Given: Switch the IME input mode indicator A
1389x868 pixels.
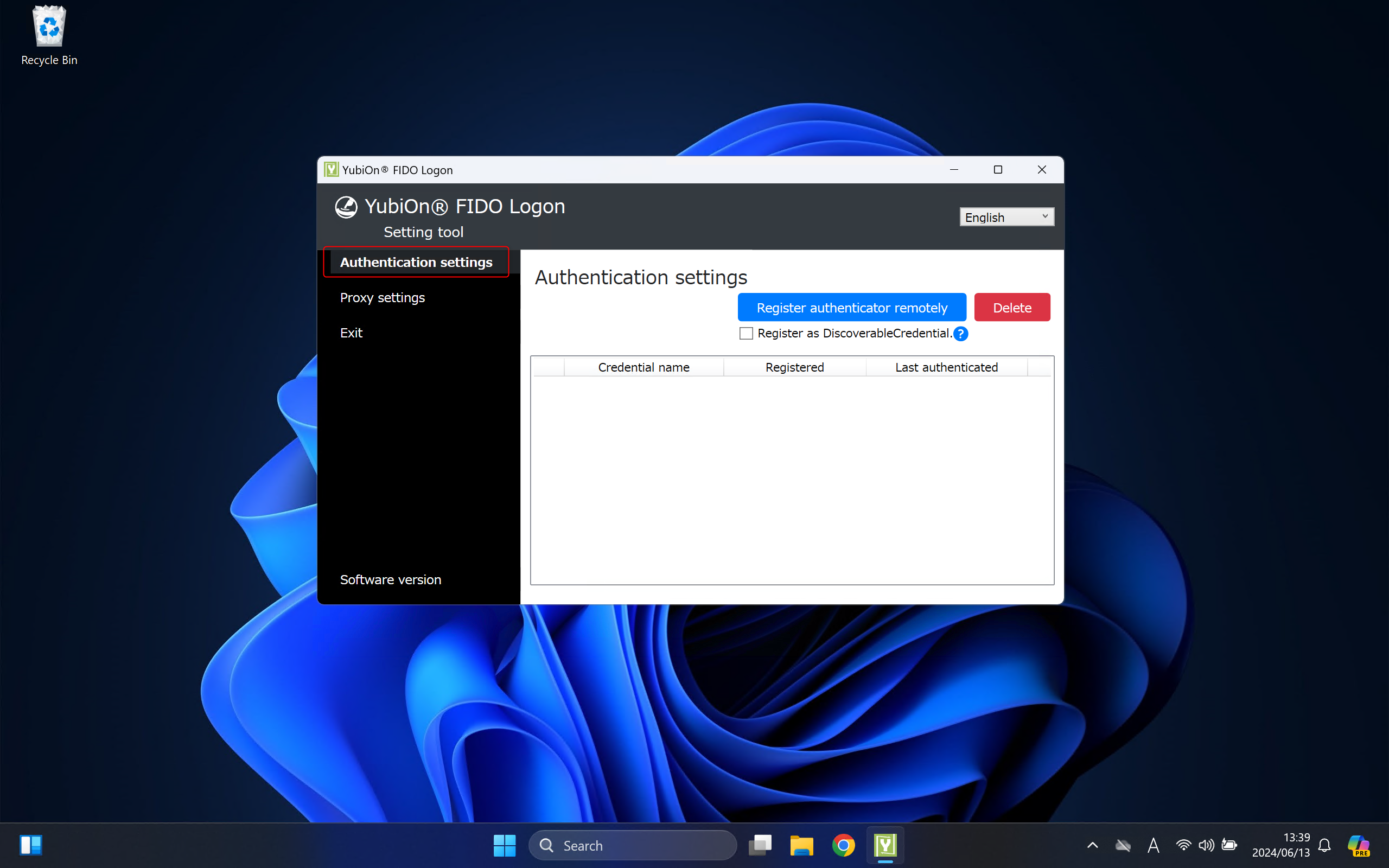Looking at the screenshot, I should [1153, 845].
